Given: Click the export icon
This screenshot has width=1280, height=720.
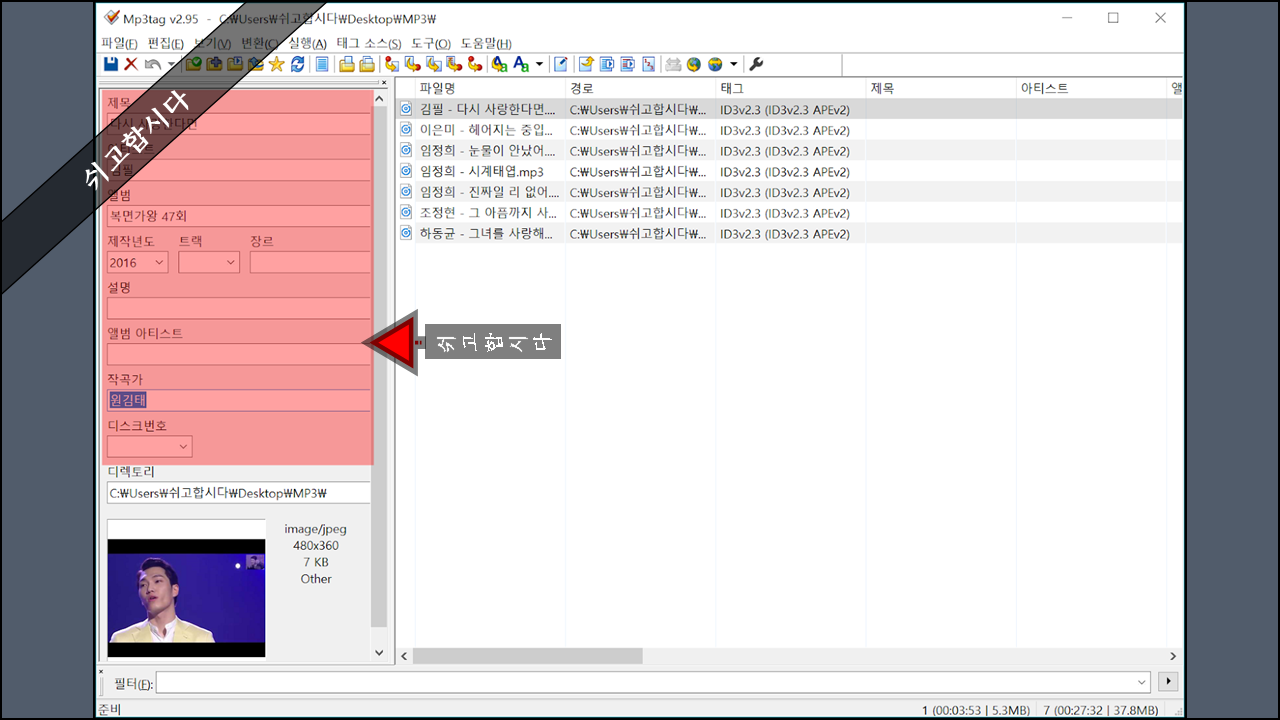Looking at the screenshot, I should point(586,64).
